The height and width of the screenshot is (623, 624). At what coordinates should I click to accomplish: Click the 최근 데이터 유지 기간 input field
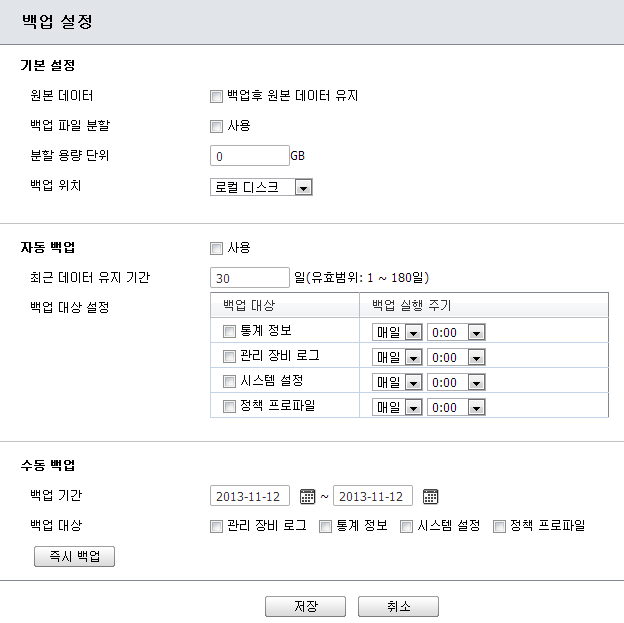[x=250, y=277]
